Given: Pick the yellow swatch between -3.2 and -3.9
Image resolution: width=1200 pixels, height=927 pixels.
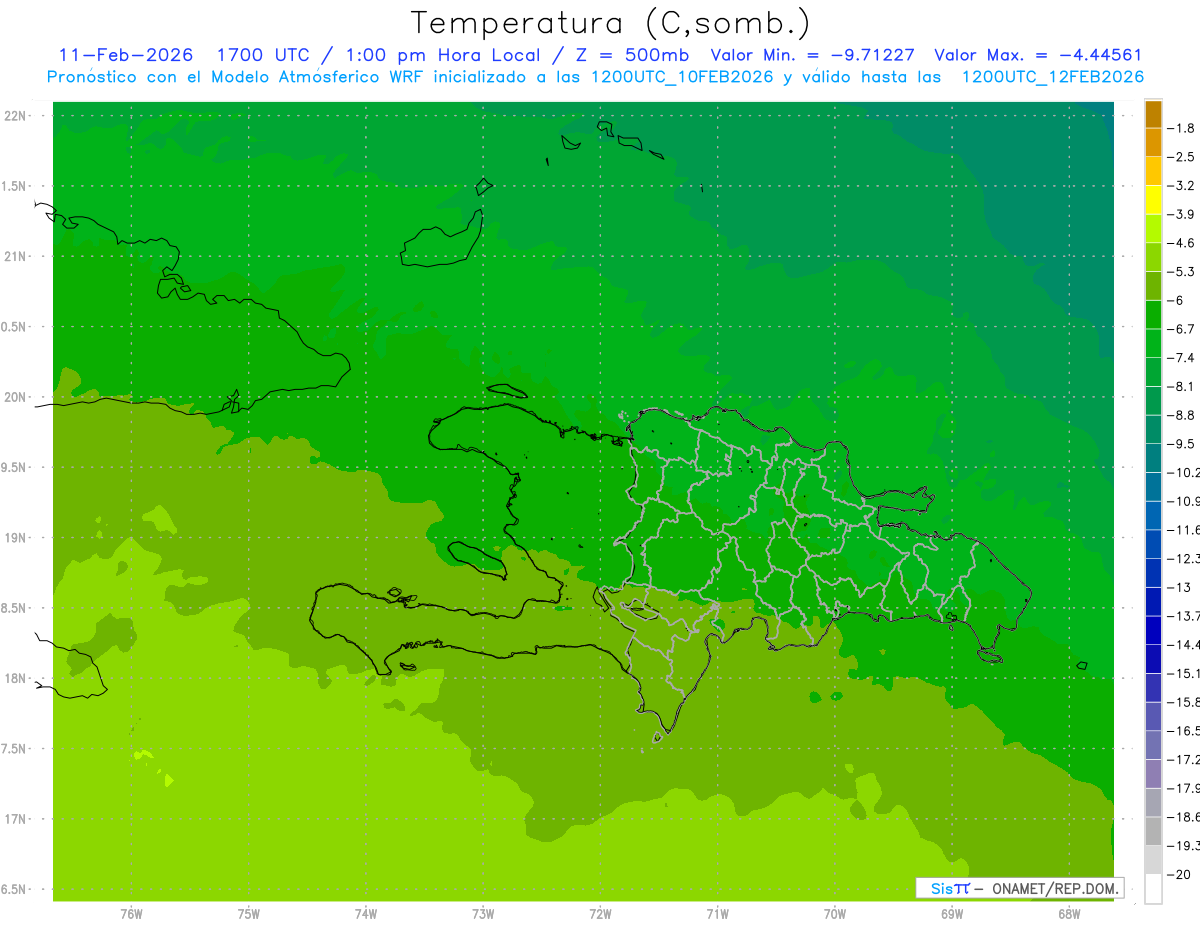Looking at the screenshot, I should pyautogui.click(x=1153, y=200).
